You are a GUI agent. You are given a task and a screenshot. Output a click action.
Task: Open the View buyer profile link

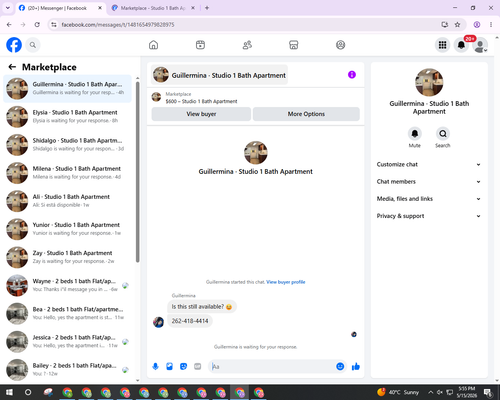[x=286, y=282]
